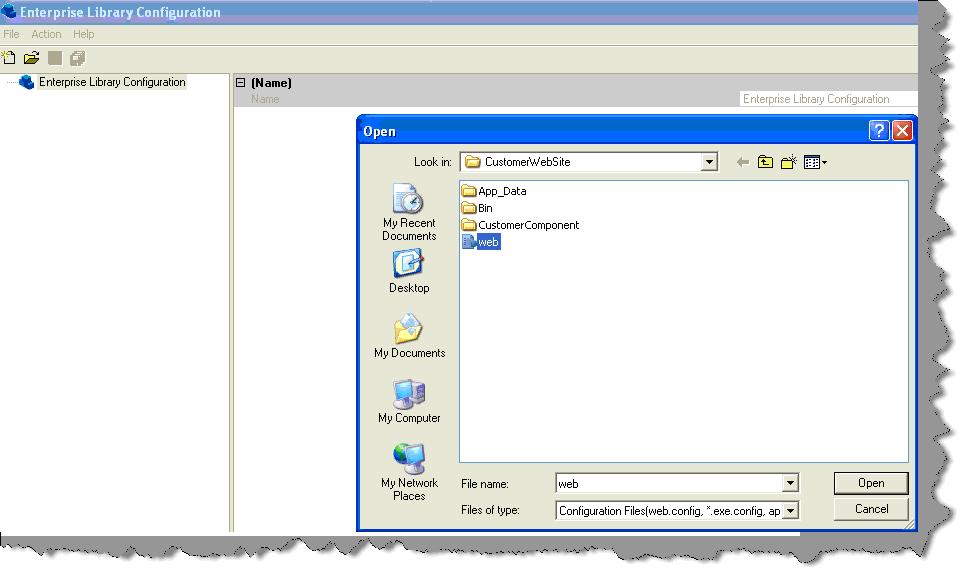This screenshot has height=569, width=959.
Task: Expand the Files of type dropdown
Action: tap(790, 510)
